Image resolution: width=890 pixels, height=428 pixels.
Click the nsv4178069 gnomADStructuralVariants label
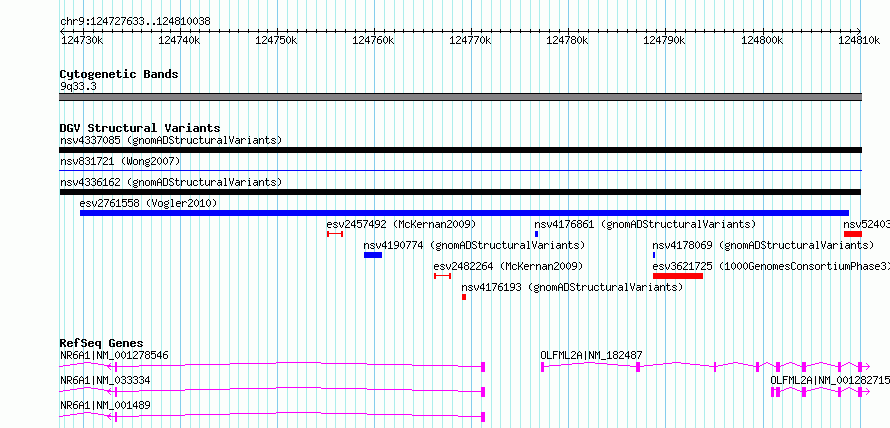pyautogui.click(x=763, y=245)
